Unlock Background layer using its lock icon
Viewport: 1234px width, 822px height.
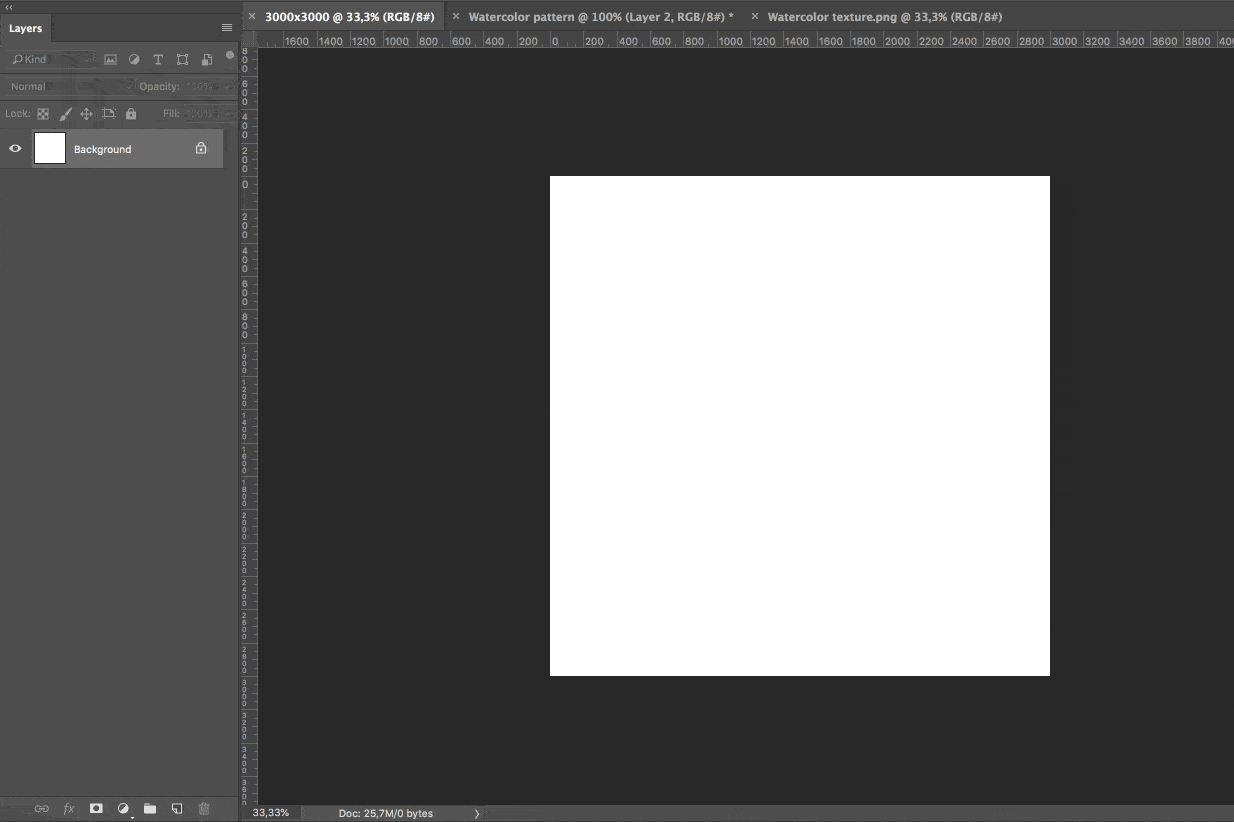pos(201,148)
